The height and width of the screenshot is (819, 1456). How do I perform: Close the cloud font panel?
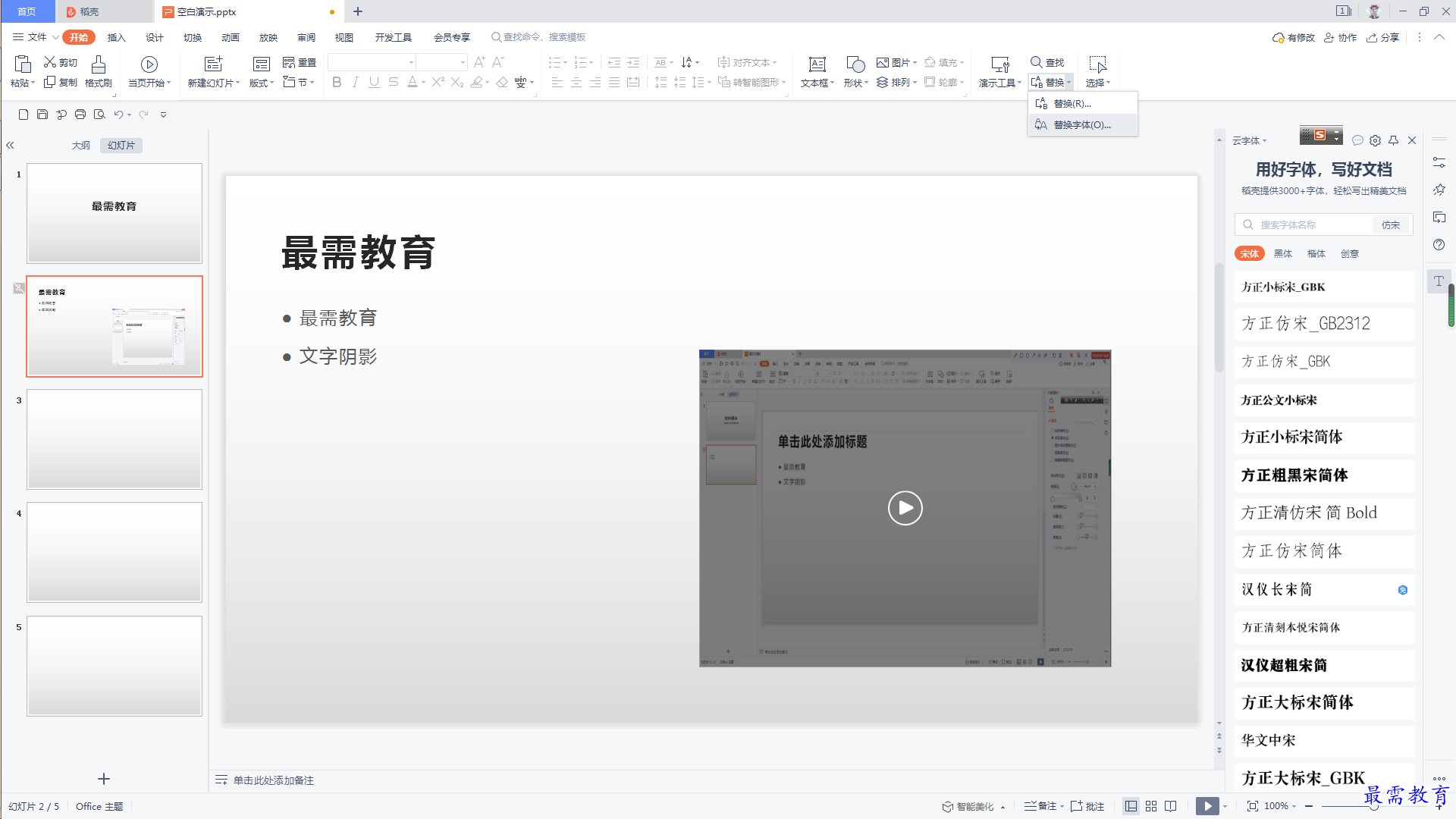pos(1412,140)
